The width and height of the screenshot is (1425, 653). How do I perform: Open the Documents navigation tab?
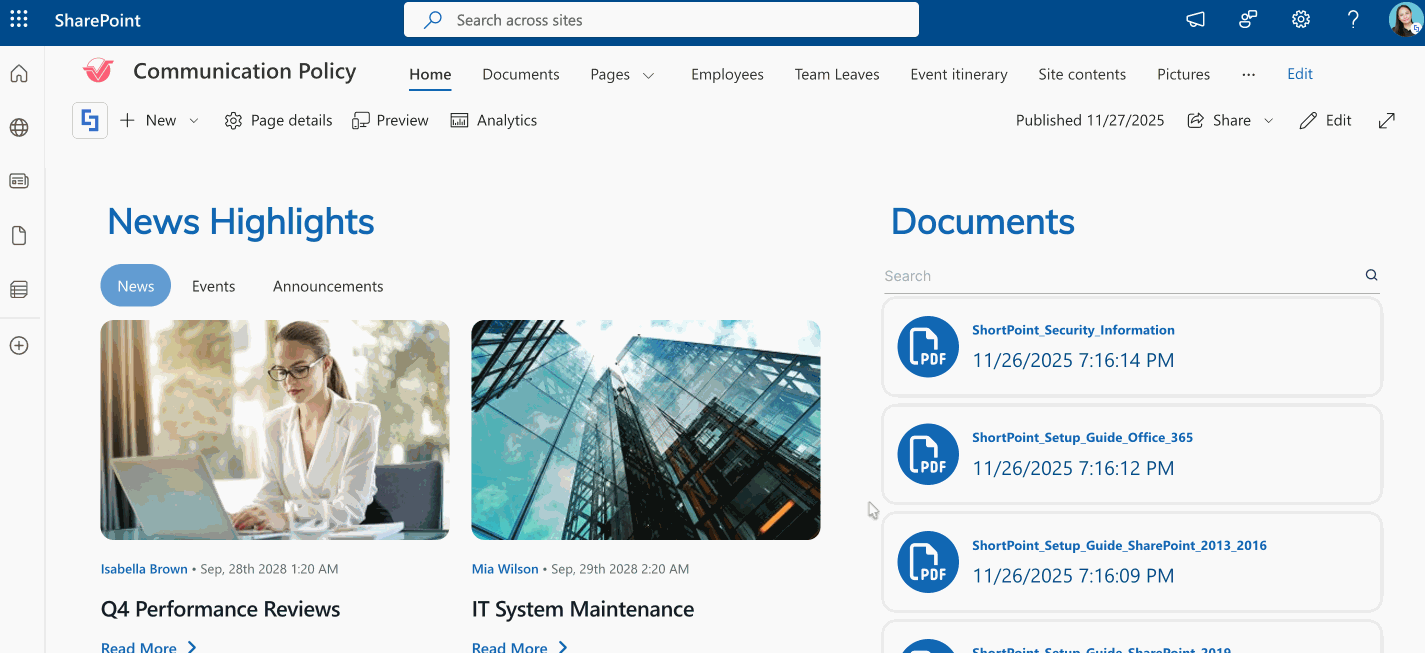(521, 74)
